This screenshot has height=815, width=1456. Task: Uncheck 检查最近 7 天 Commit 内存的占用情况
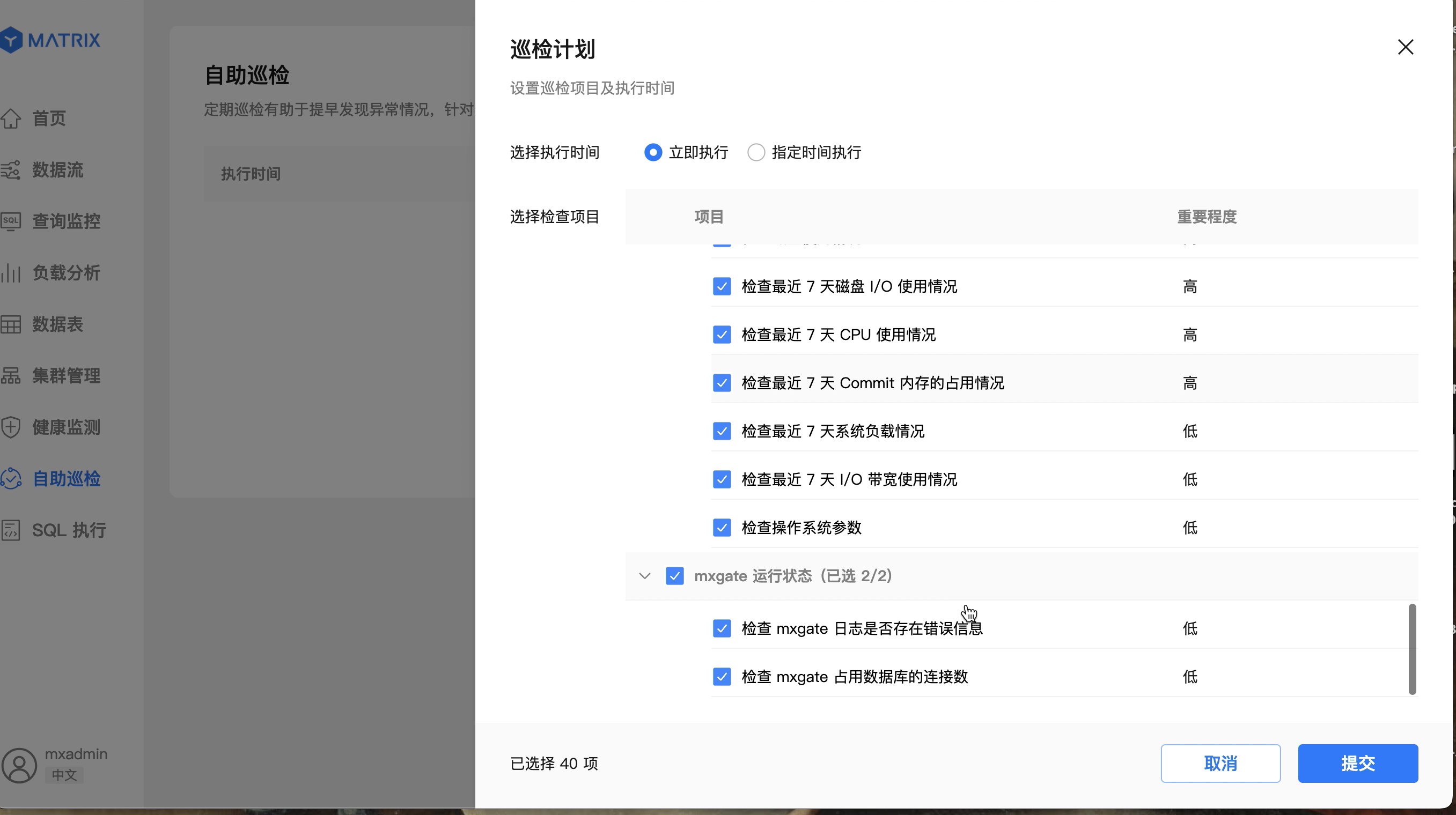pos(722,383)
